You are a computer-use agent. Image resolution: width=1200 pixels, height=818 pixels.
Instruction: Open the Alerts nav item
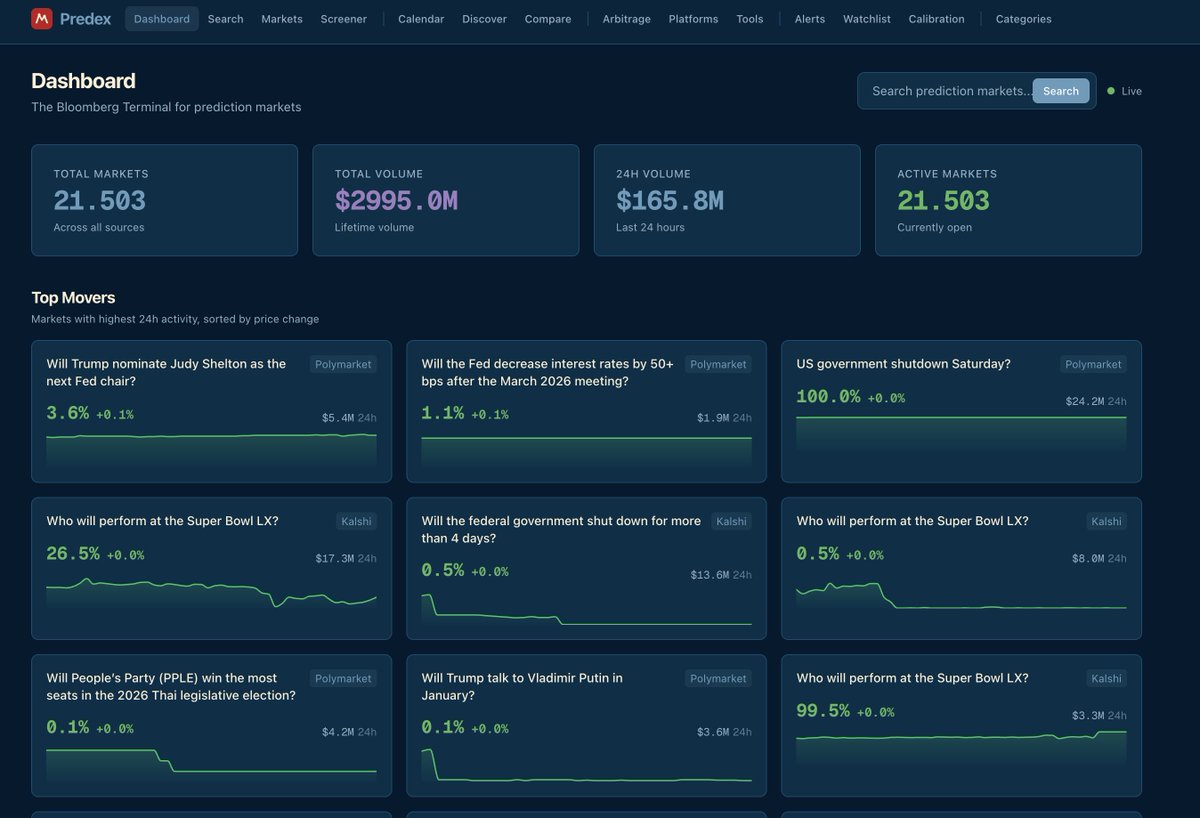(810, 19)
